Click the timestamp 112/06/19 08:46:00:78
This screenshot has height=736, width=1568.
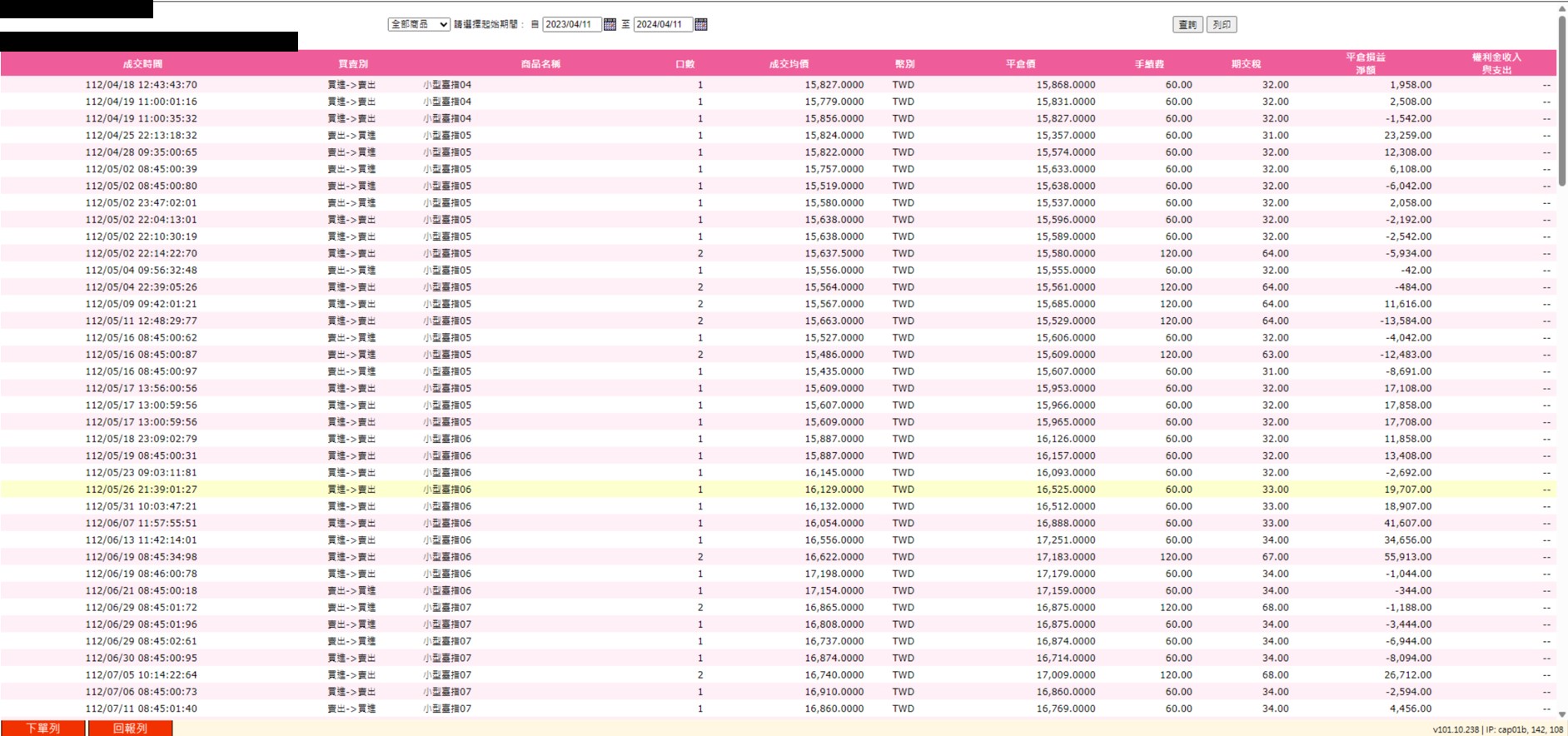tap(141, 574)
